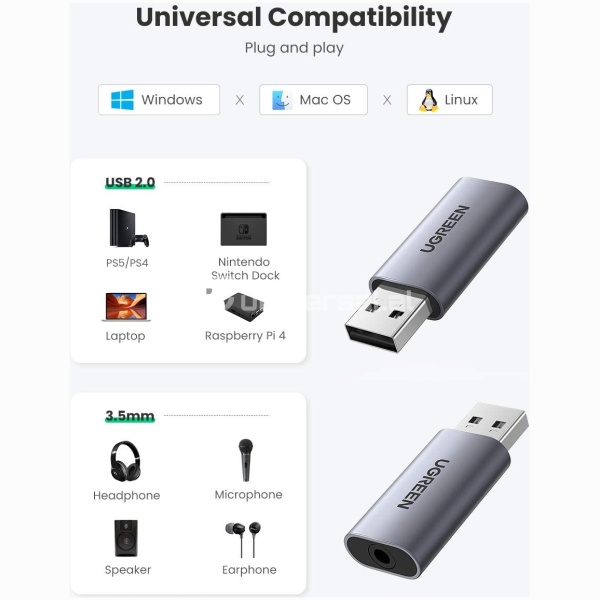
Task: Click the Earphone icon
Action: click(x=243, y=540)
